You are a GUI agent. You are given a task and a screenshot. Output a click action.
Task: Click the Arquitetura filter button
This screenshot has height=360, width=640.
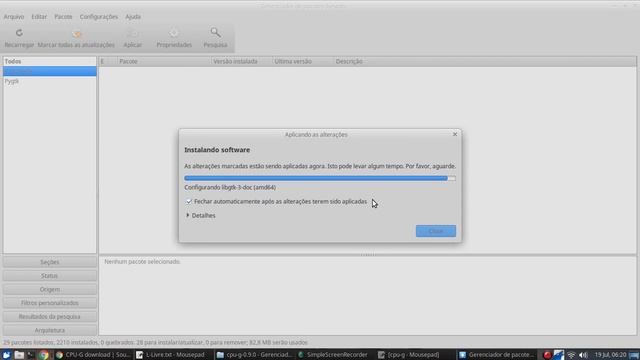click(50, 330)
